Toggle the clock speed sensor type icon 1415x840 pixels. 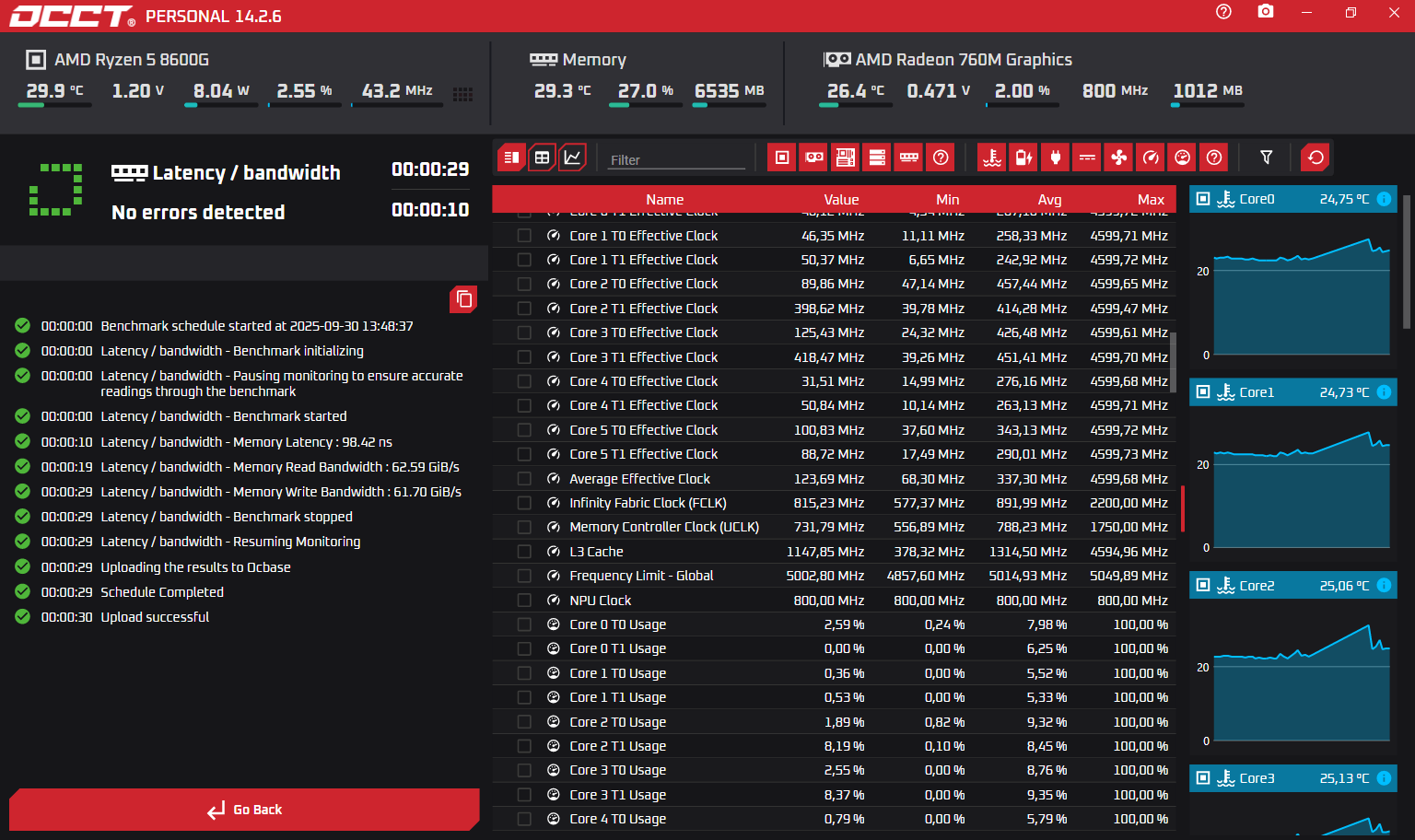[1151, 157]
